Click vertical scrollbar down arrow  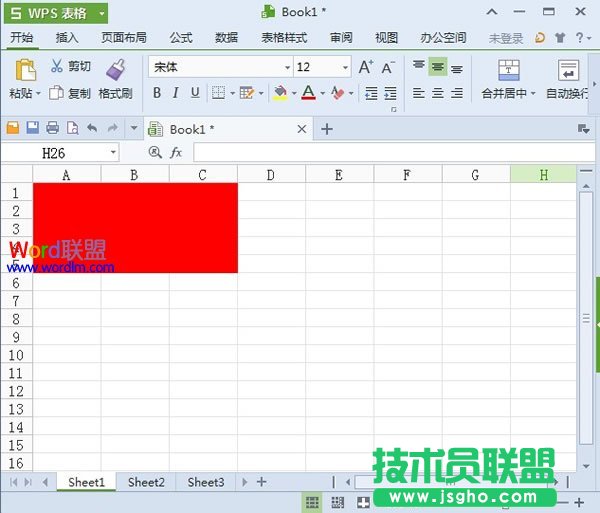[586, 466]
